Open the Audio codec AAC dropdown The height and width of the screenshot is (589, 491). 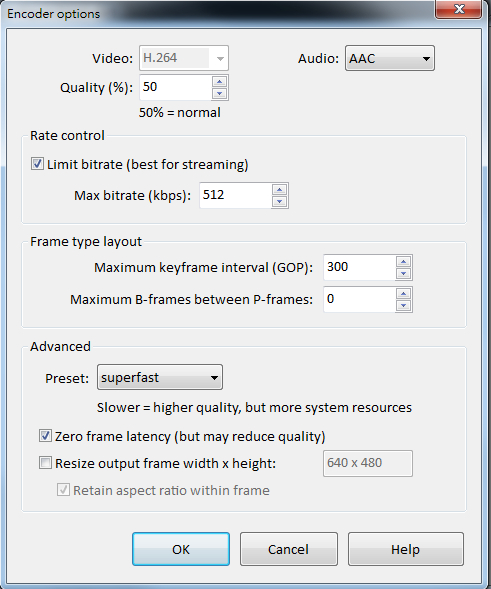tap(390, 58)
